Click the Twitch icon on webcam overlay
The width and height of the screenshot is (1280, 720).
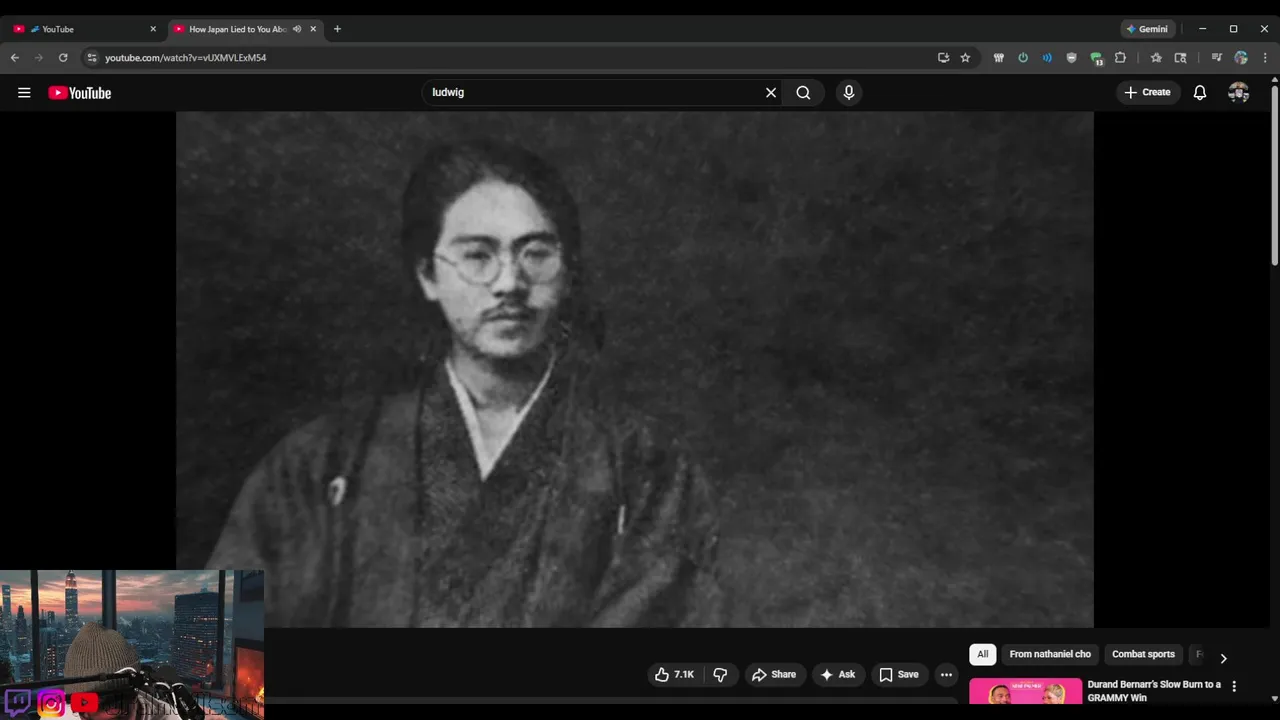tap(17, 702)
